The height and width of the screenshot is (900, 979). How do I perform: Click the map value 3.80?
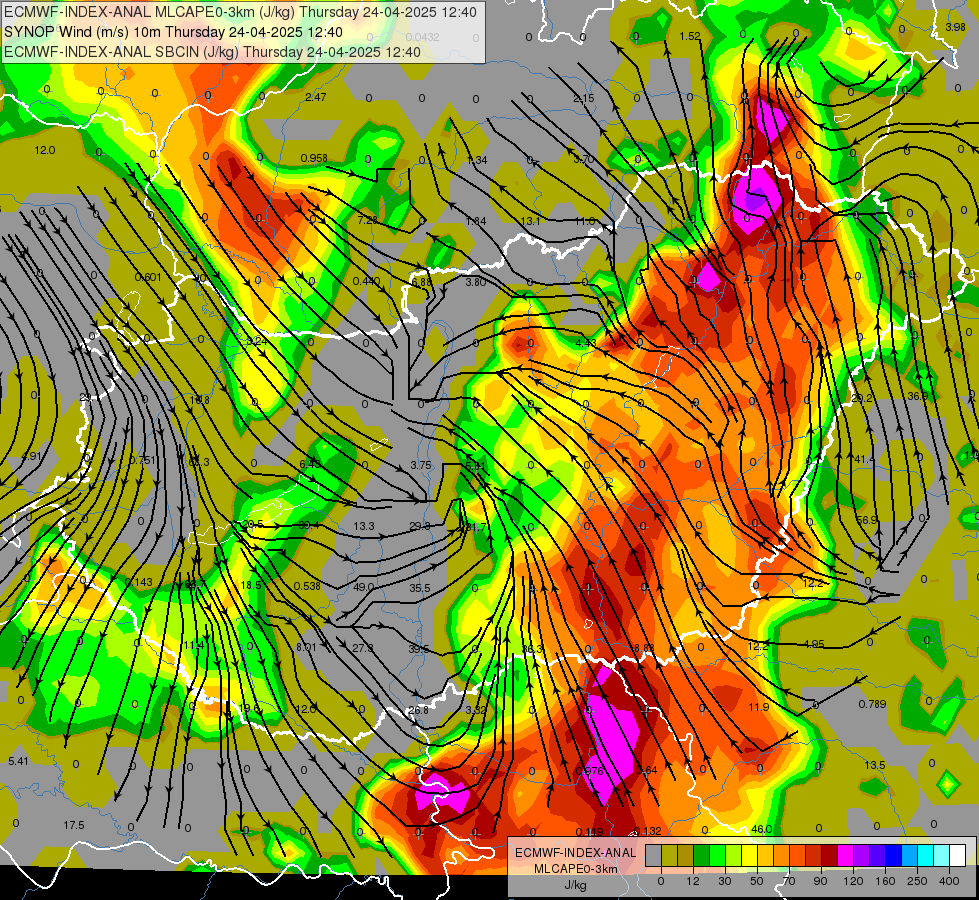pos(475,282)
